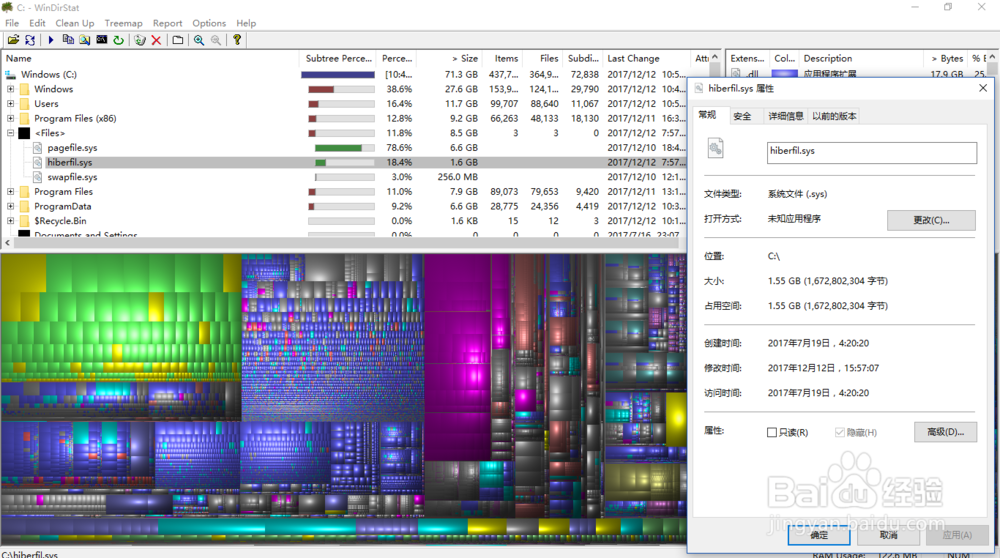Sort by the Size column header

click(448, 58)
